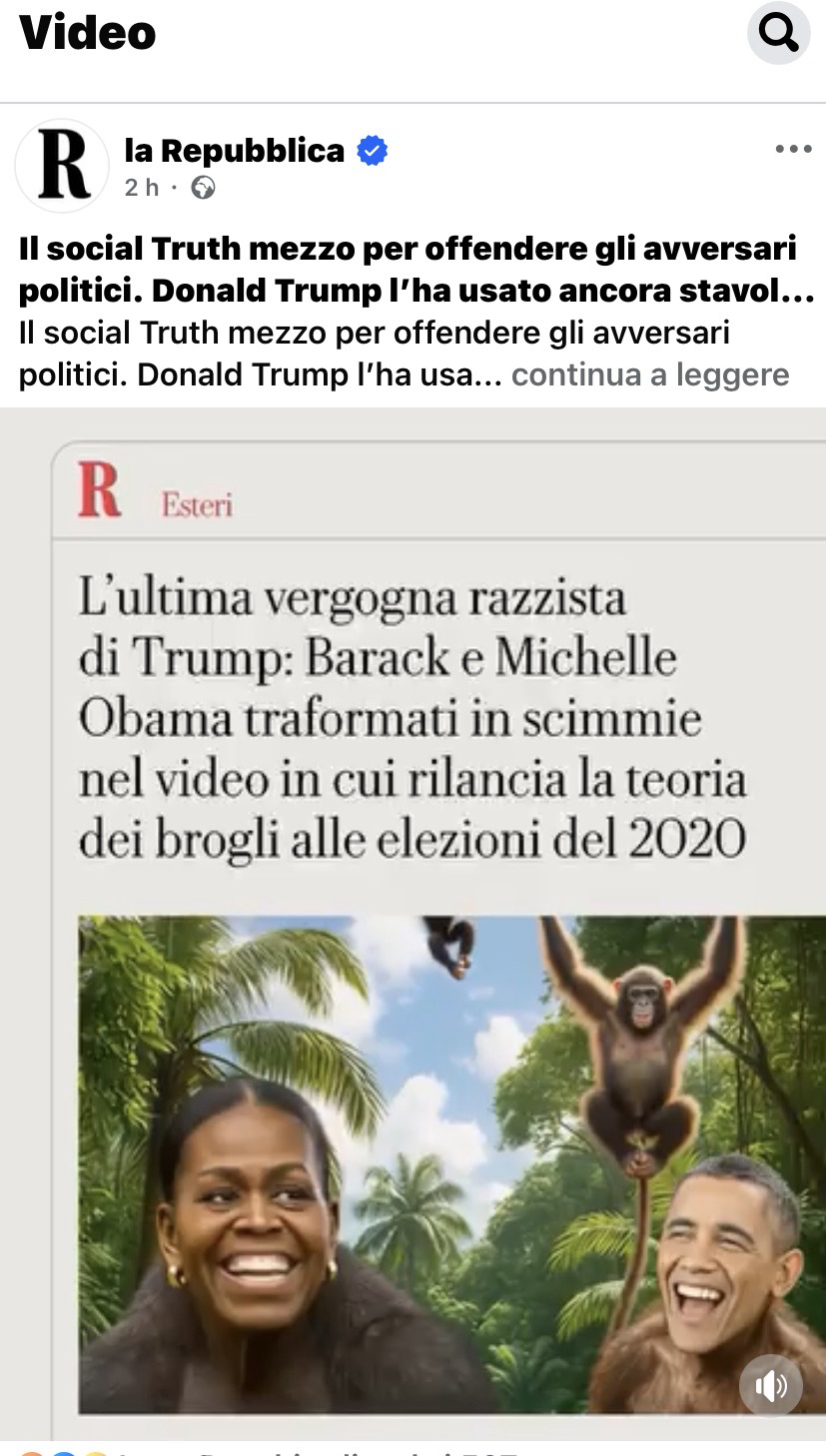Expand post text via 'continua a leggere'
Image resolution: width=826 pixels, height=1456 pixels.
click(x=650, y=375)
